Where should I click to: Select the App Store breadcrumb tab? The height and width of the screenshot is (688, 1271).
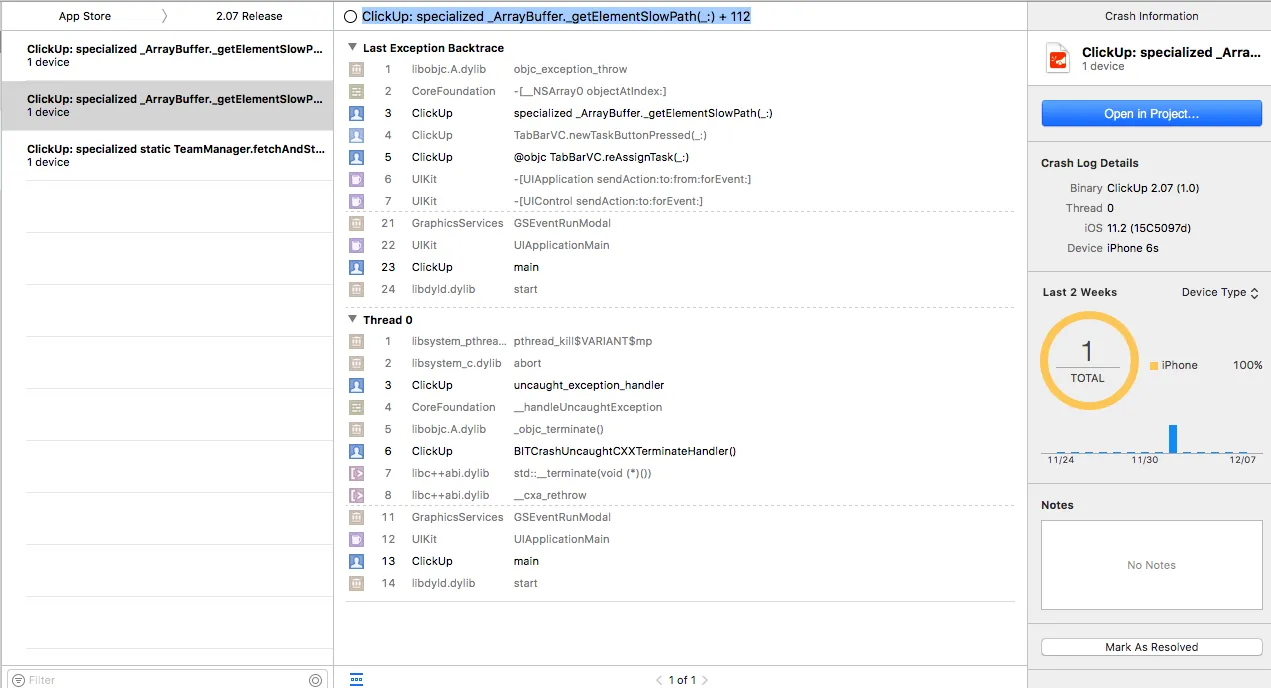84,16
